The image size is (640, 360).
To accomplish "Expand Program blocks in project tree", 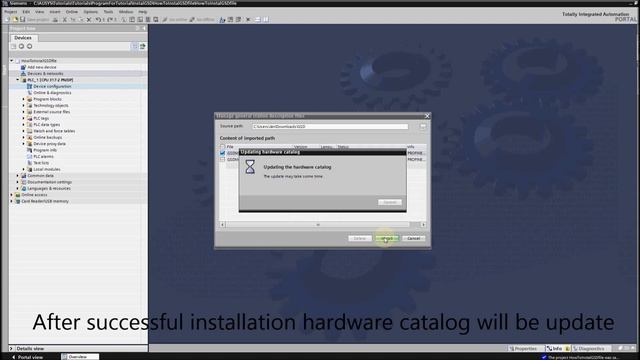I will (24, 99).
